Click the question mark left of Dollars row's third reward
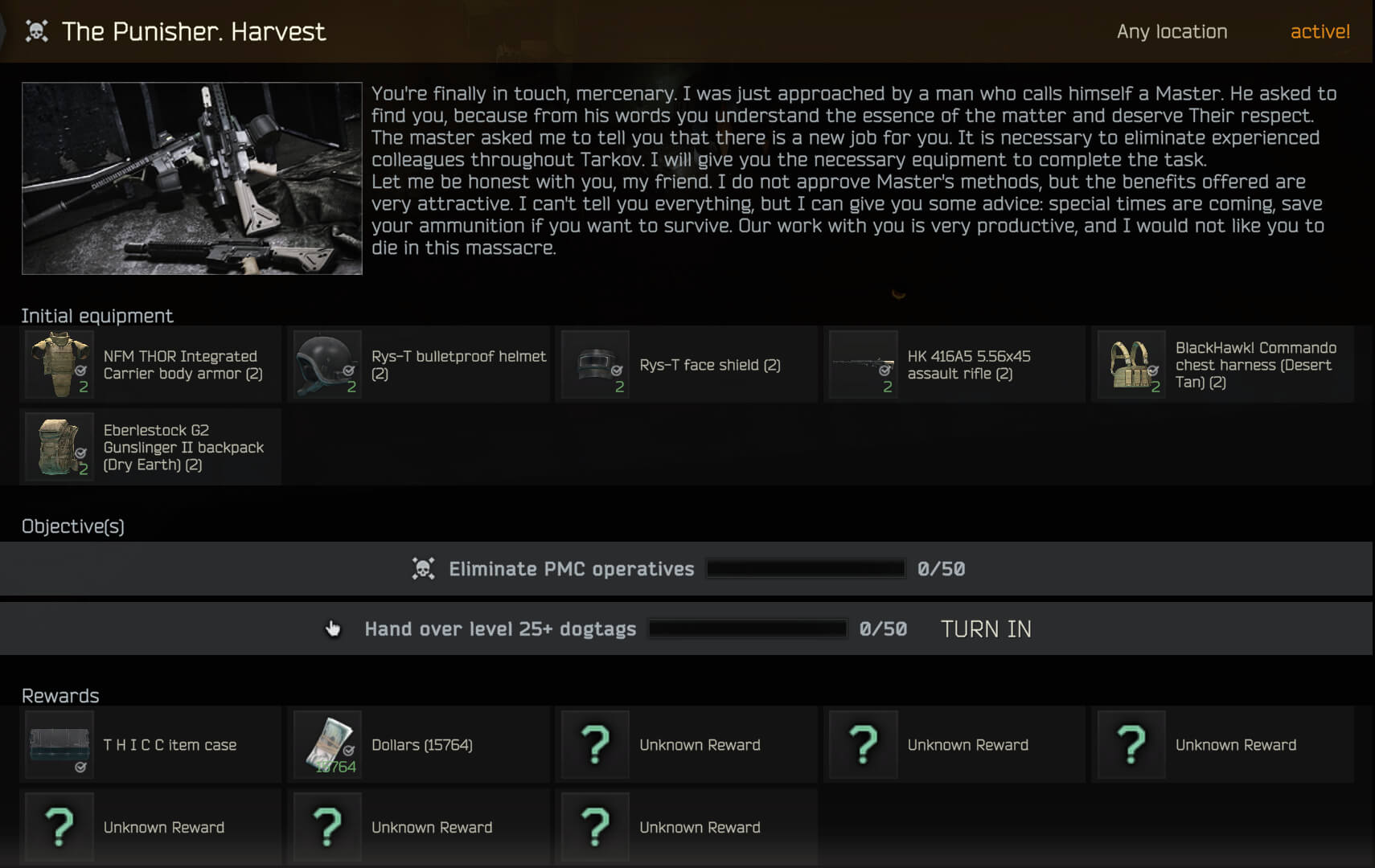The width and height of the screenshot is (1375, 868). [x=595, y=744]
